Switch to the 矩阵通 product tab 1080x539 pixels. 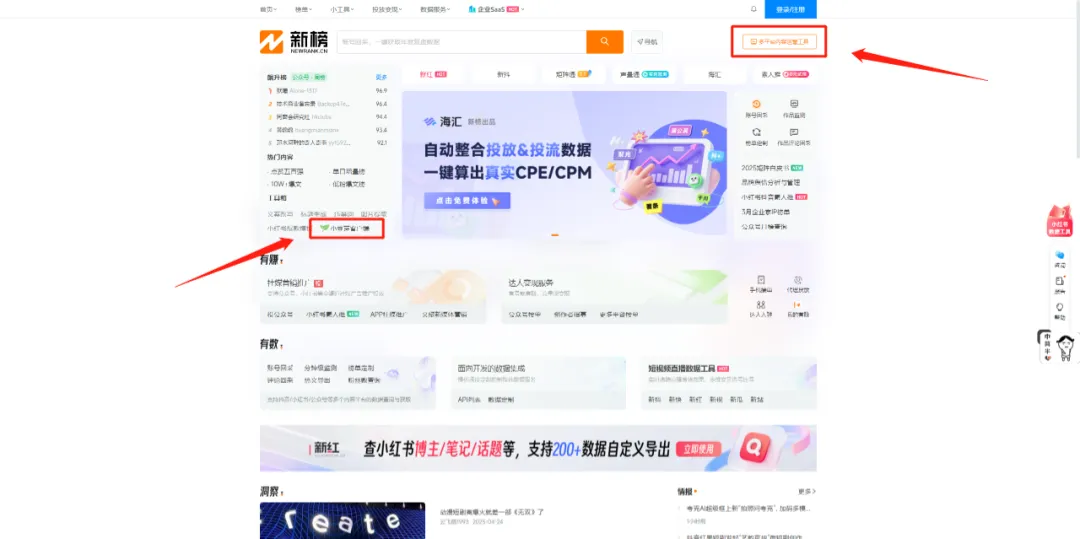573,74
